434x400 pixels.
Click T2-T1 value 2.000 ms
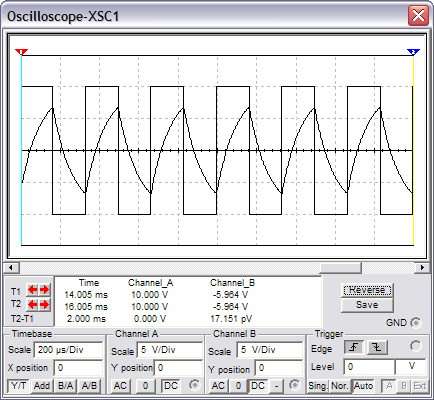point(86,319)
